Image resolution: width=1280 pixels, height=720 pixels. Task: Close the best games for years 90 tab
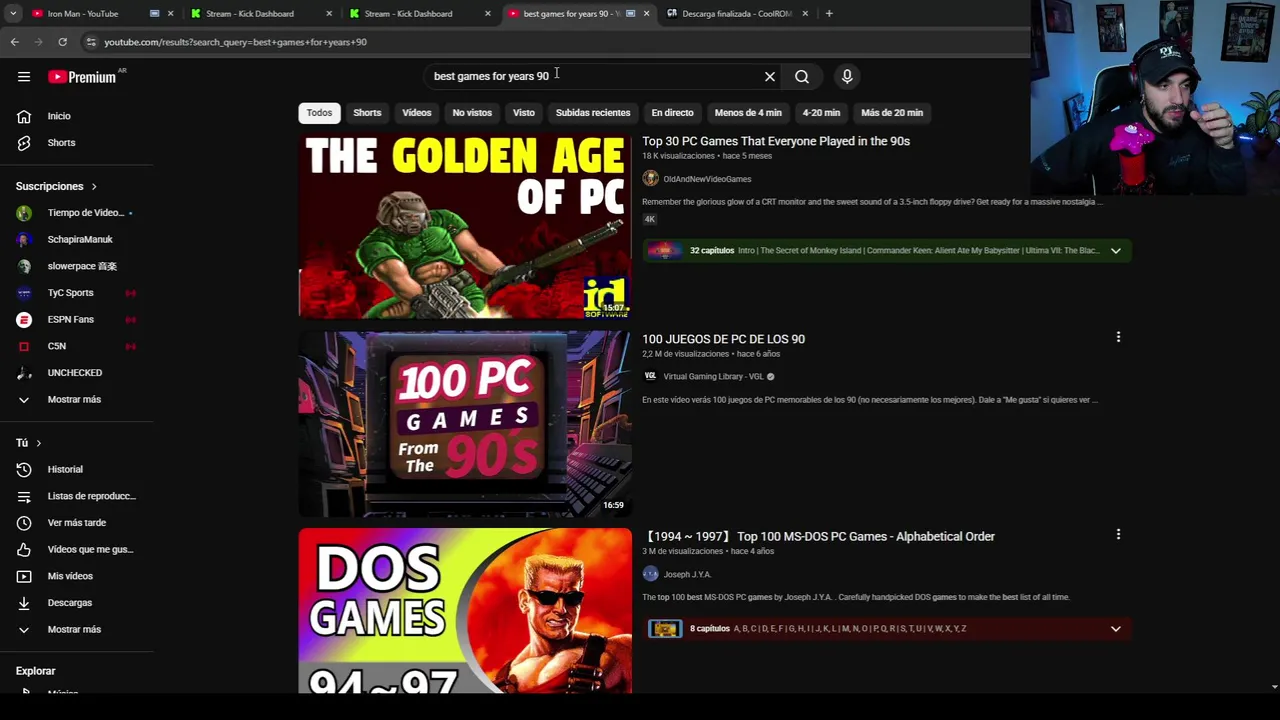click(646, 13)
